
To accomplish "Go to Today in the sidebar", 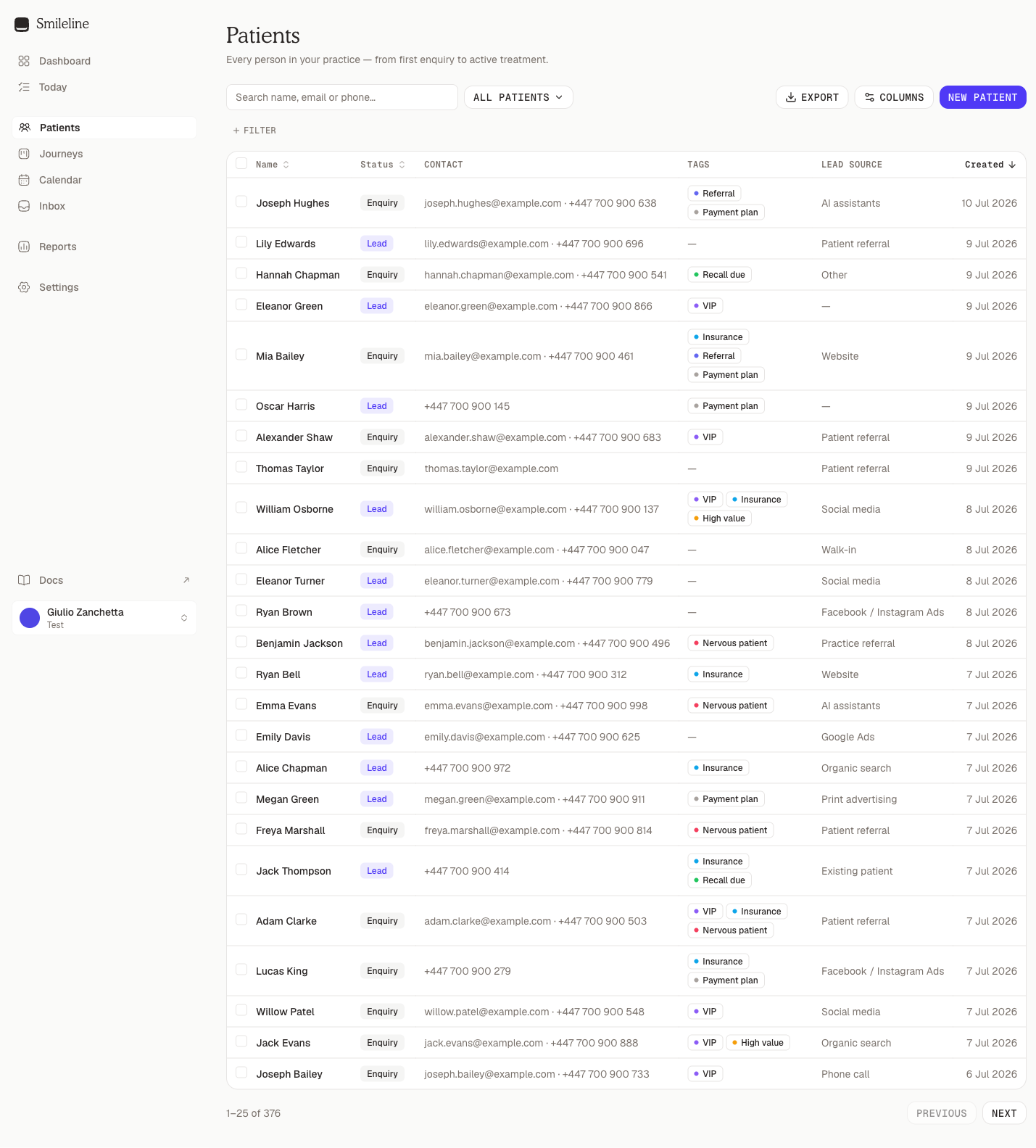I will coord(104,87).
